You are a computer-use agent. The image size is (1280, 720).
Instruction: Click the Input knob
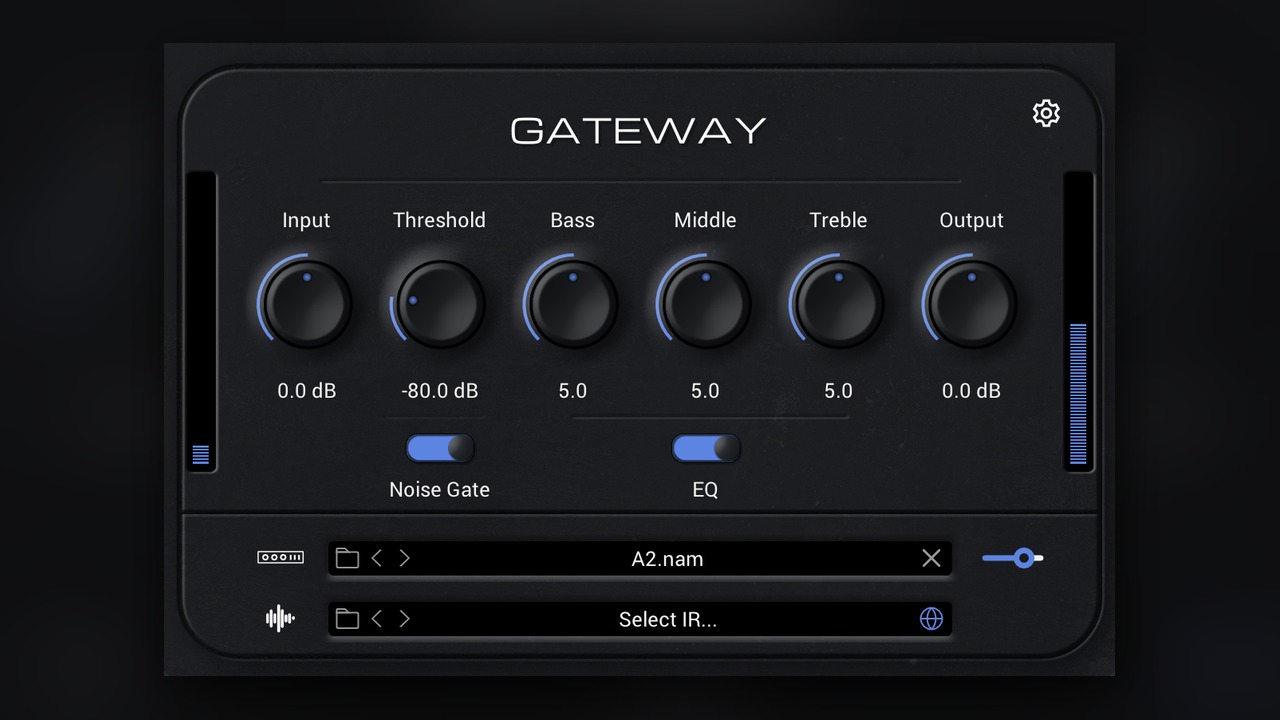(x=306, y=304)
